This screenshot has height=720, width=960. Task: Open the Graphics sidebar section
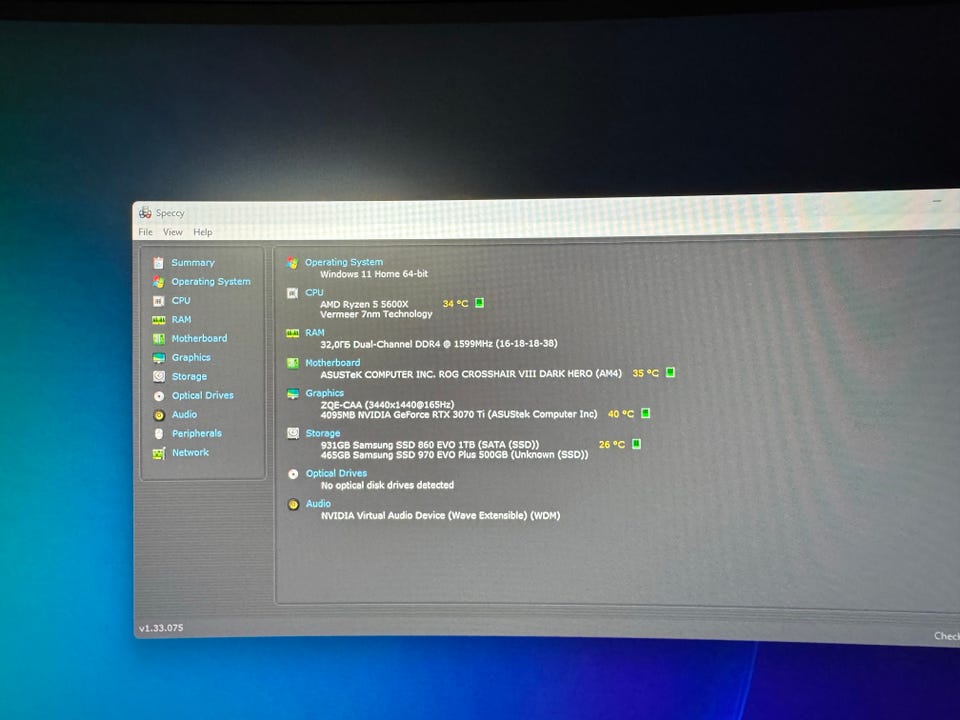191,358
